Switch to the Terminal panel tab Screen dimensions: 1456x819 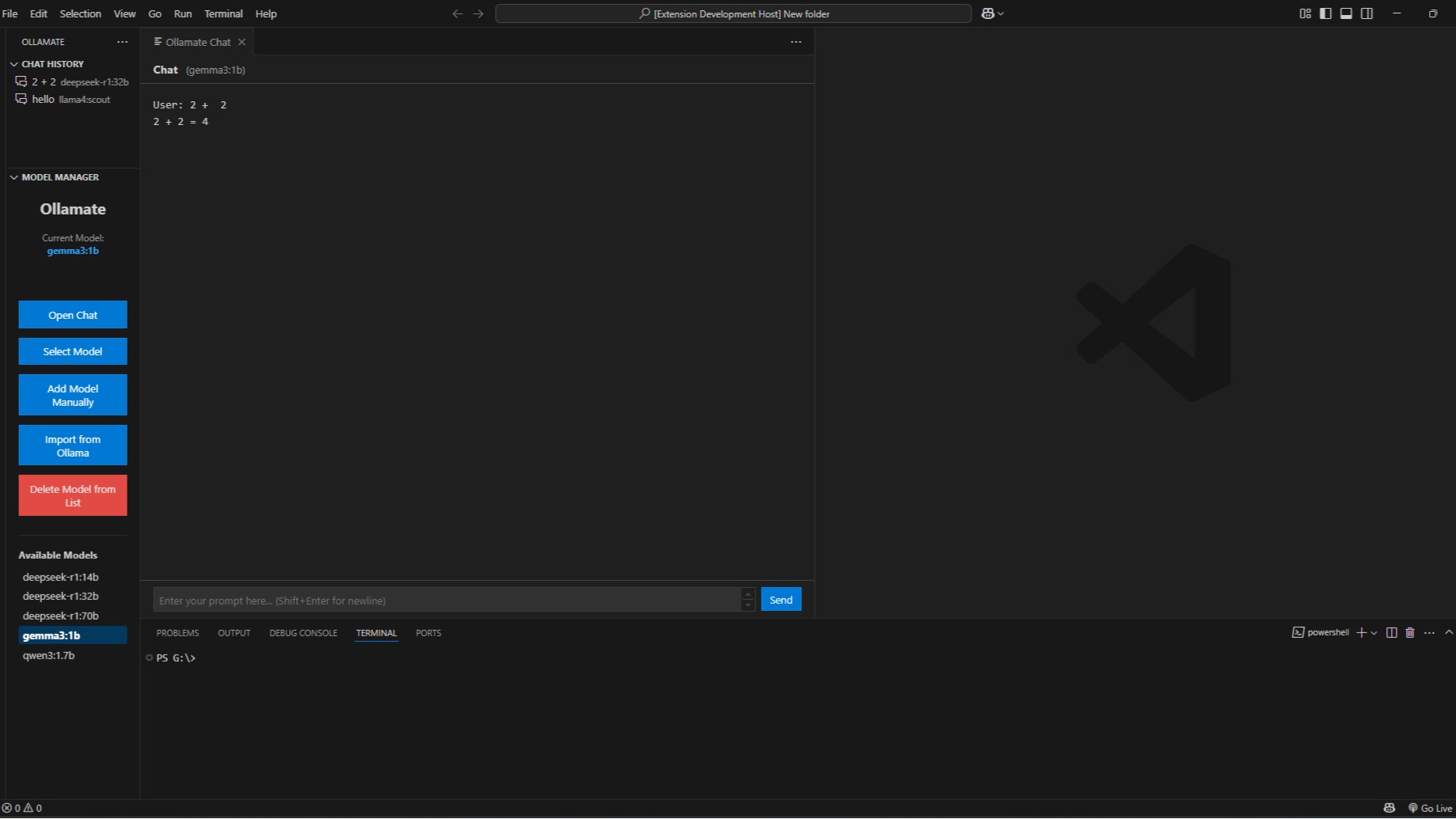[376, 633]
